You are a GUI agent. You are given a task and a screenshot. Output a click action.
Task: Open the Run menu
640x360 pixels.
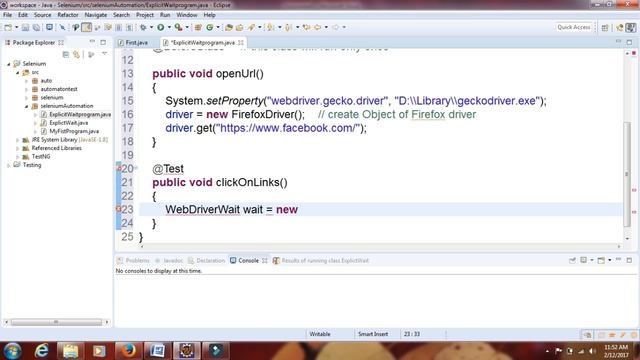165,15
